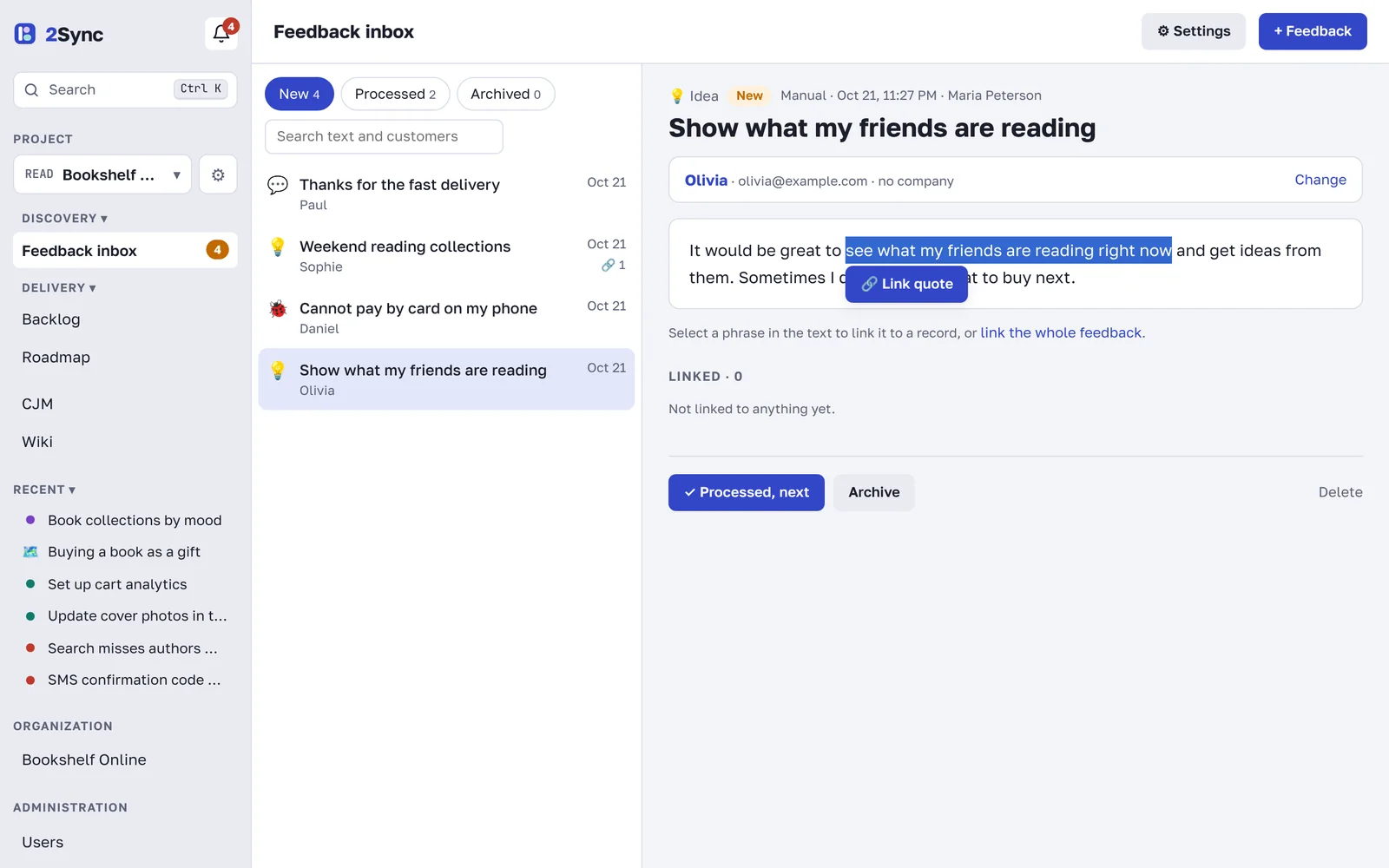Add new feedback with + Feedback
The height and width of the screenshot is (868, 1389).
pos(1313,31)
